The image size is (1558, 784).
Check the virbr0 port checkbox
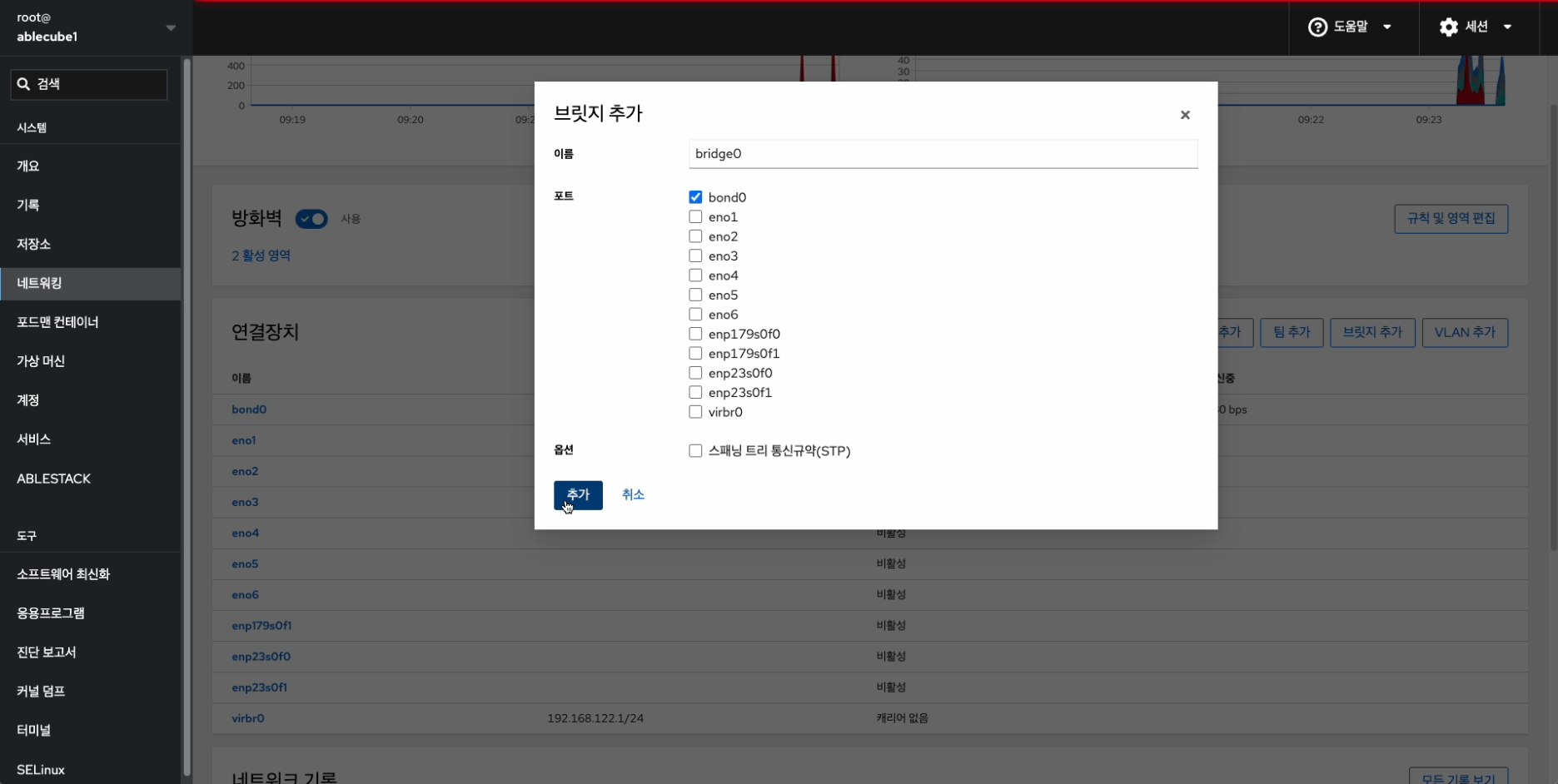tap(695, 412)
